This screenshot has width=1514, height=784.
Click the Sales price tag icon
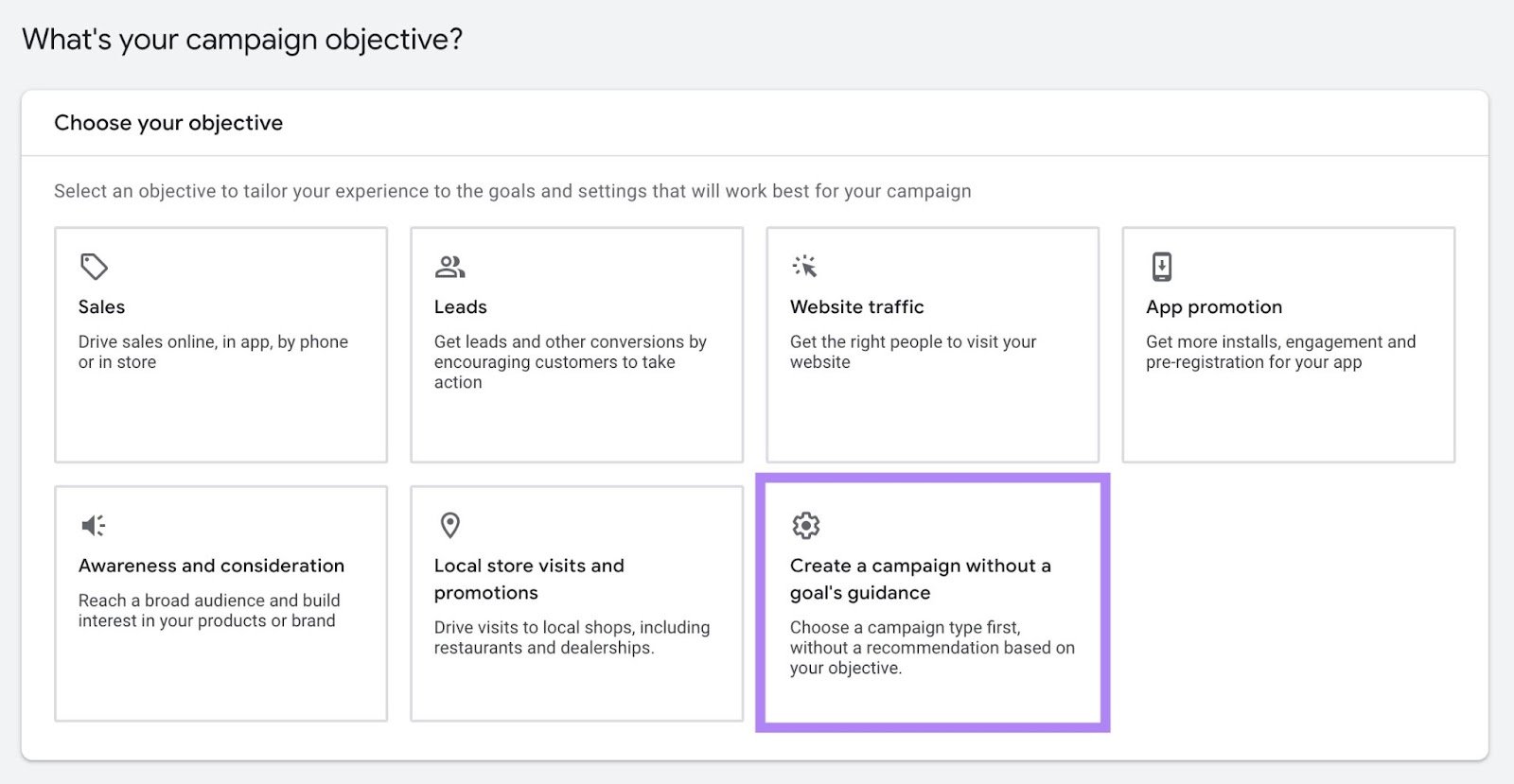94,267
